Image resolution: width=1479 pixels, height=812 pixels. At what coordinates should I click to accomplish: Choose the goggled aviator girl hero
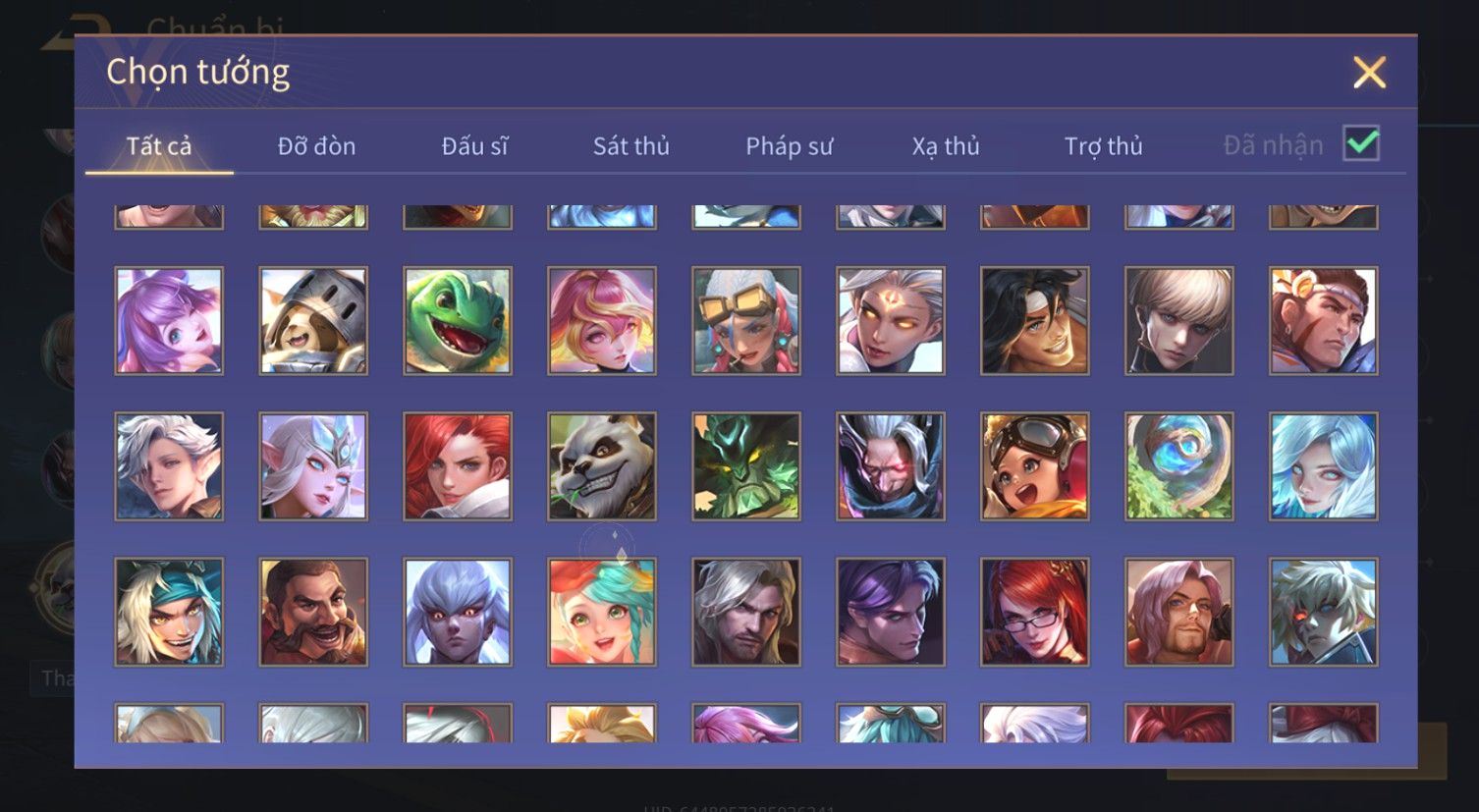point(1035,466)
